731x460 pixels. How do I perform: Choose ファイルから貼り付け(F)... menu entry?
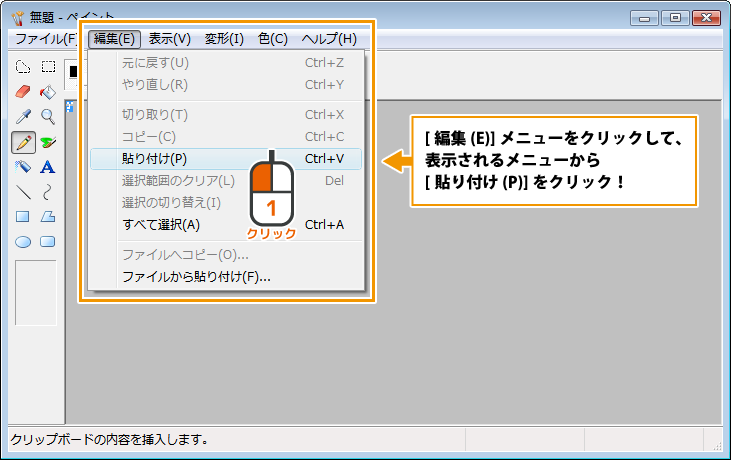(x=226, y=277)
